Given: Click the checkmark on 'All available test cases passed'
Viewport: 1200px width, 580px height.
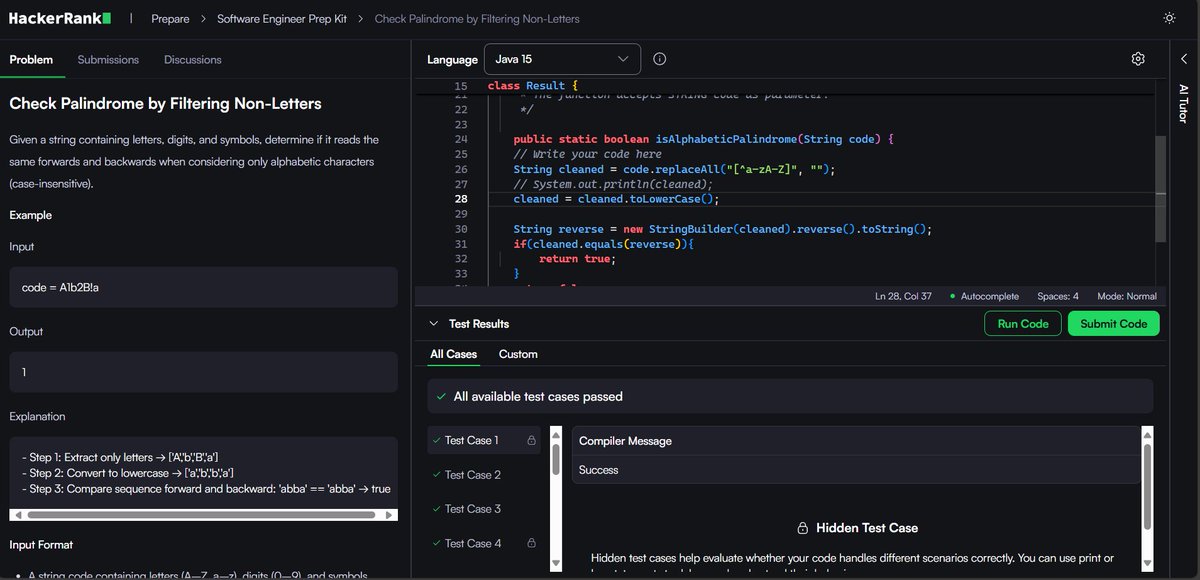Looking at the screenshot, I should point(439,396).
